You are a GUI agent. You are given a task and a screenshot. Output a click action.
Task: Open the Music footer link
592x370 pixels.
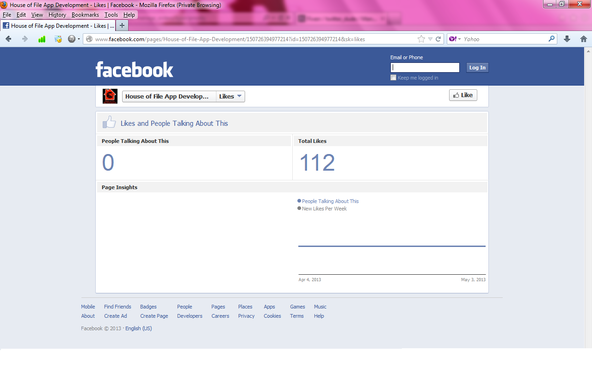pyautogui.click(x=320, y=307)
